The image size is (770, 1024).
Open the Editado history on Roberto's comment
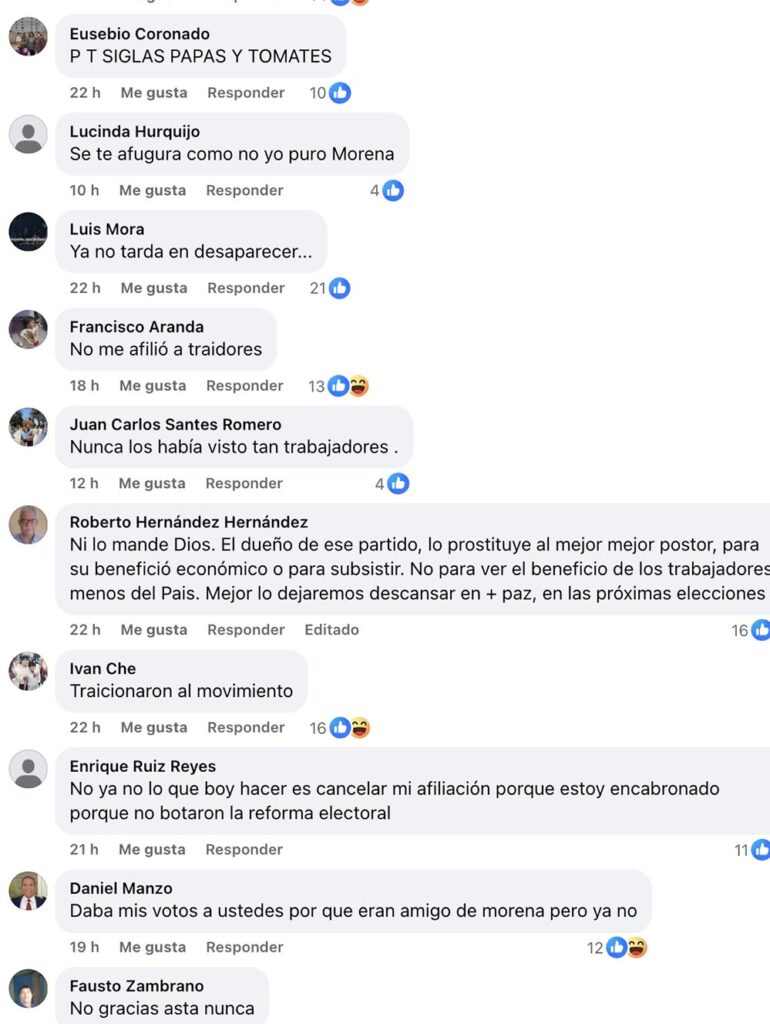(x=332, y=630)
